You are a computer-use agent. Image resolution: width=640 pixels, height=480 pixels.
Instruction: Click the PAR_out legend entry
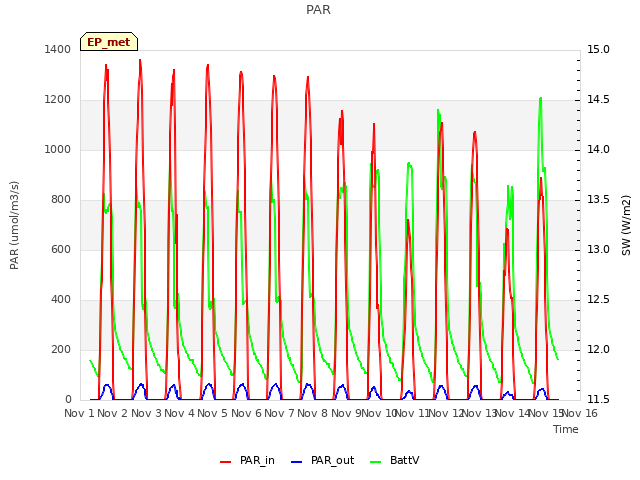322,461
